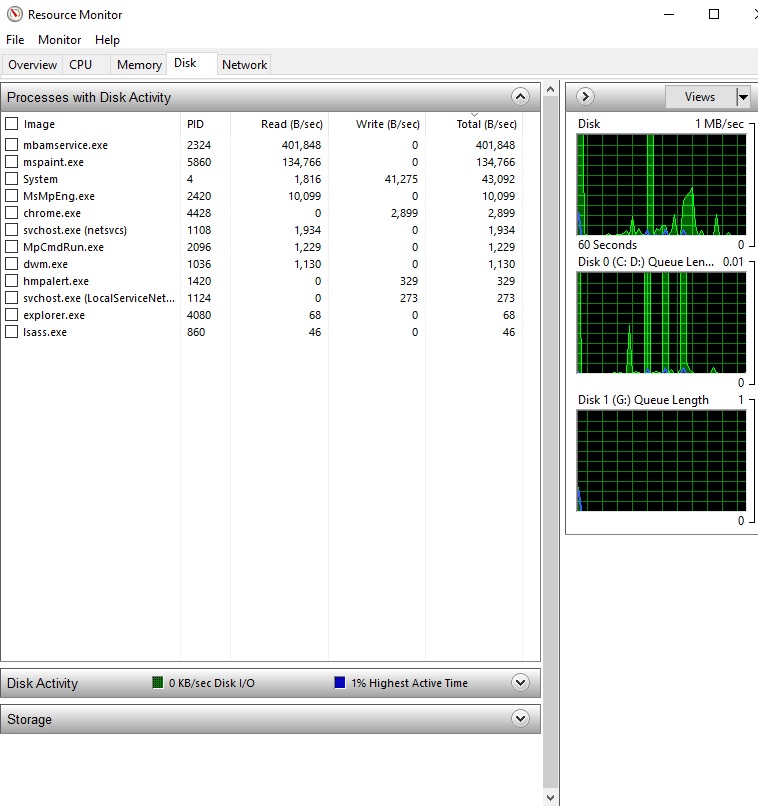
Task: Check the MpCmdRun.exe process checkbox
Action: 11,247
